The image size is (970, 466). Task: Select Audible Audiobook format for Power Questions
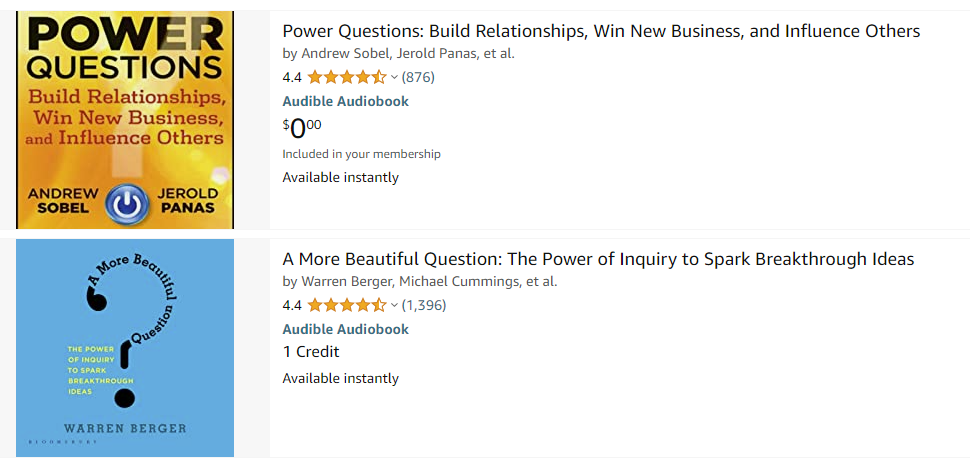pos(345,101)
